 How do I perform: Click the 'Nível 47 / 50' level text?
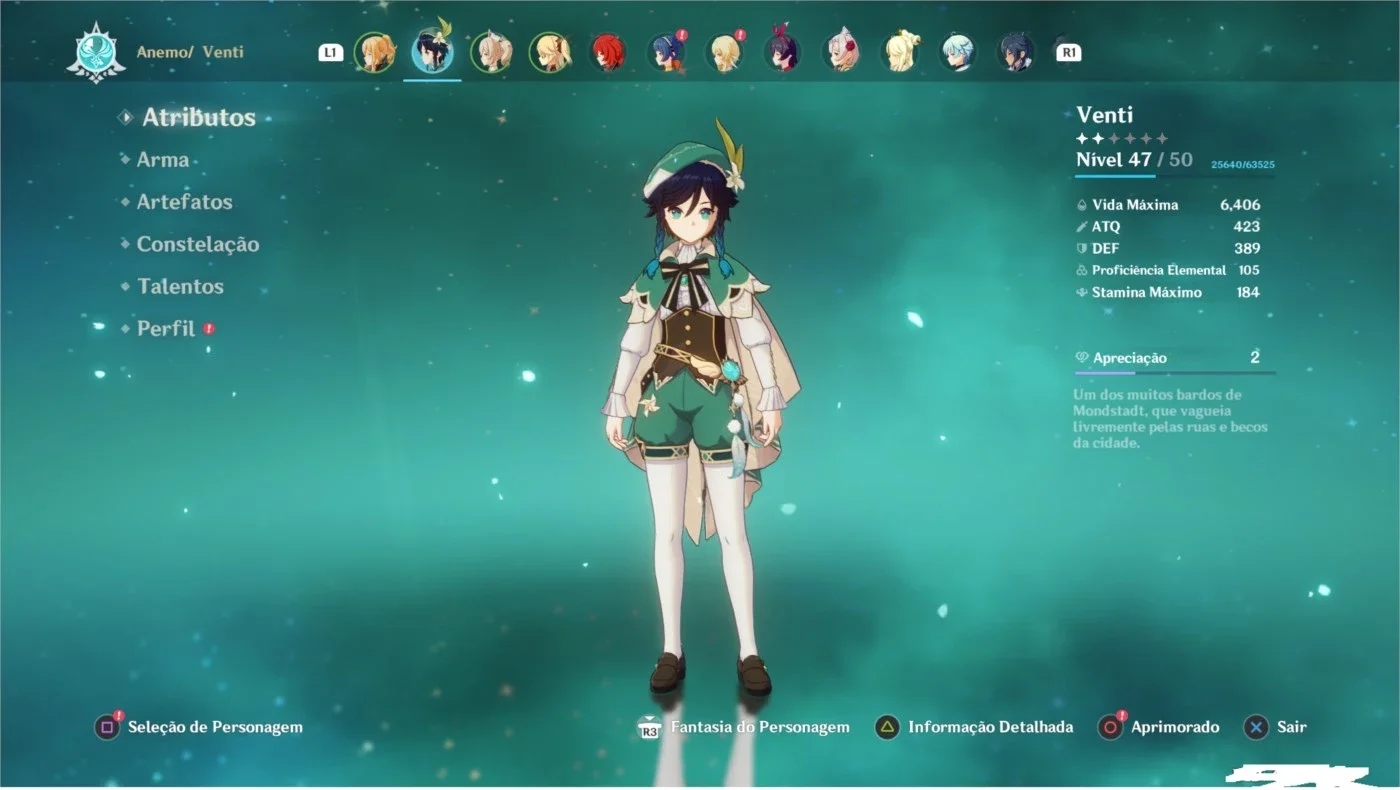click(x=1134, y=159)
